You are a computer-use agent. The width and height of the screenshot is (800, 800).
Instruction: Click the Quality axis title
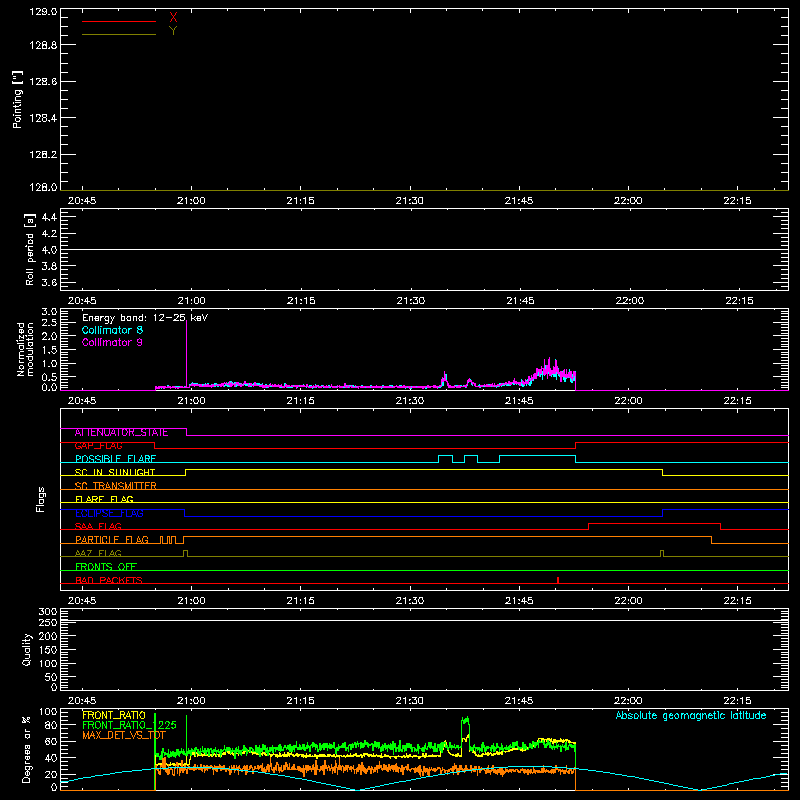coord(27,649)
